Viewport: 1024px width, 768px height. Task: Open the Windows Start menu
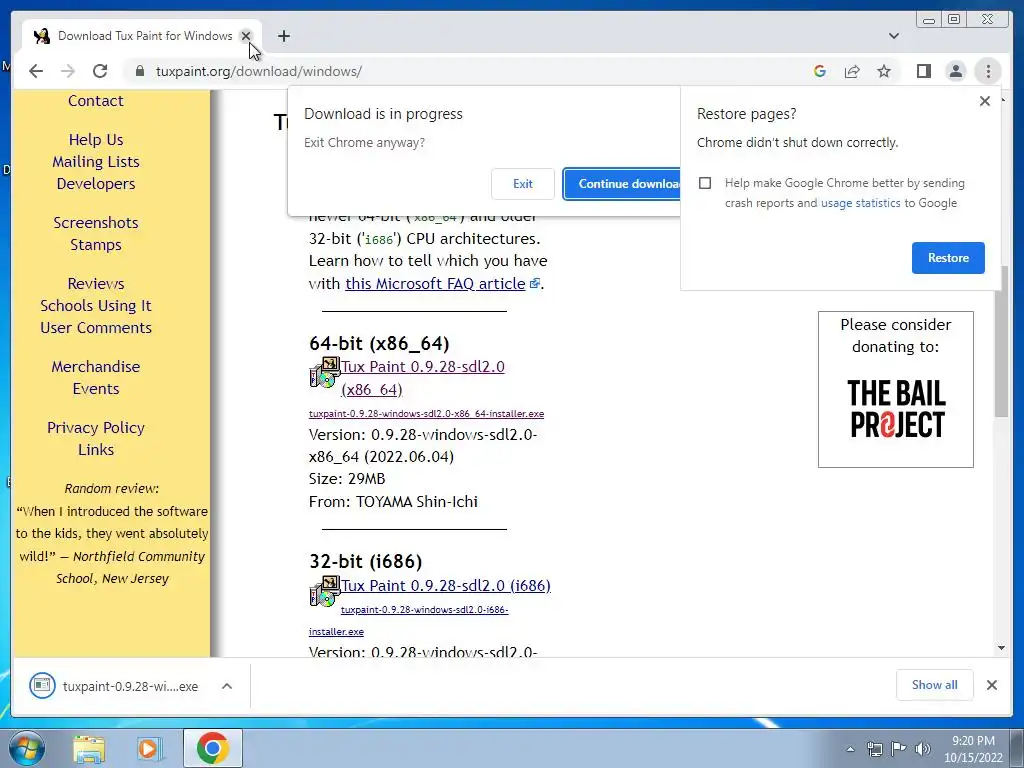(x=27, y=748)
